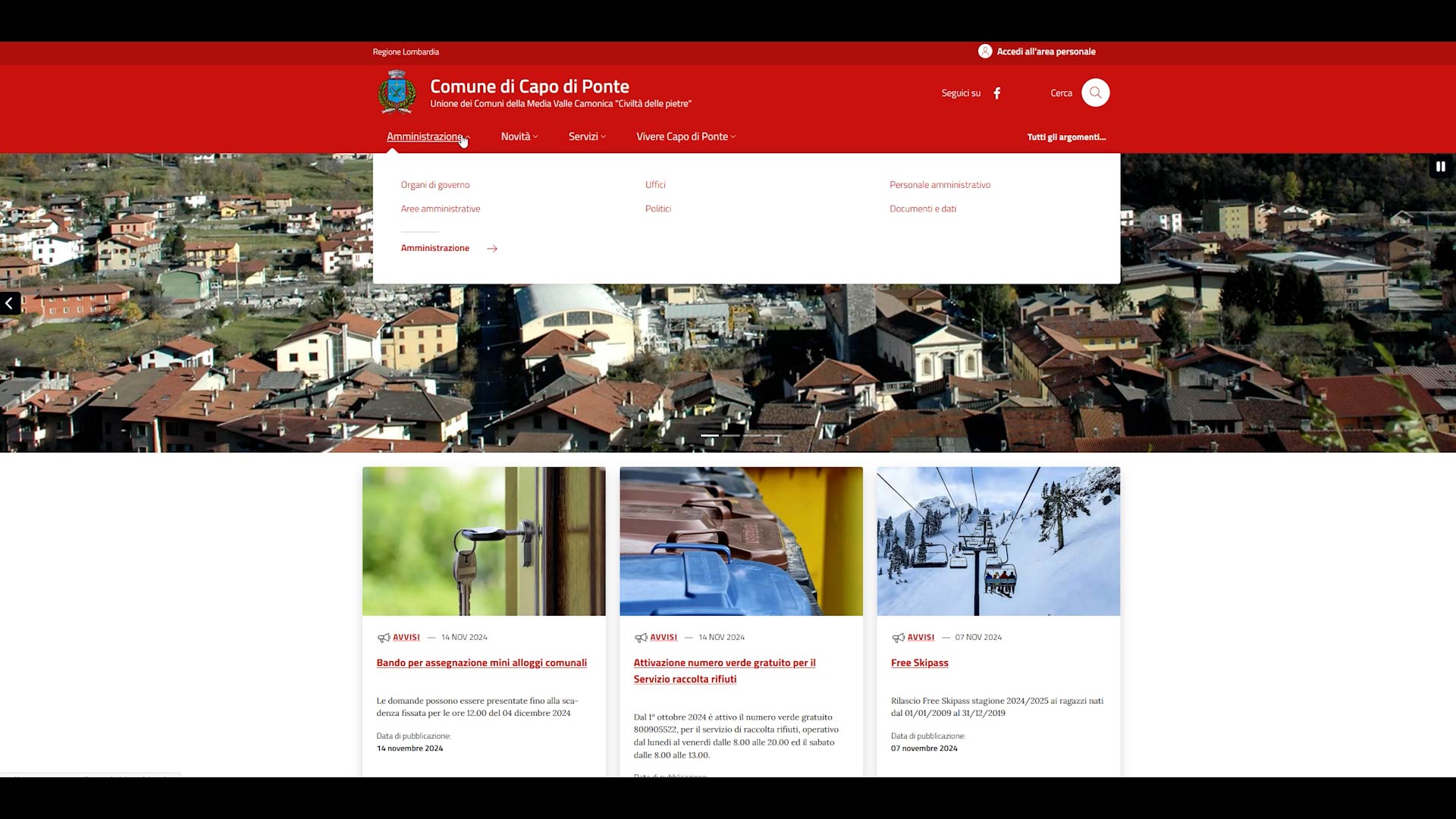Open the Free Skipass article
Viewport: 1456px width, 819px height.
[x=919, y=664]
